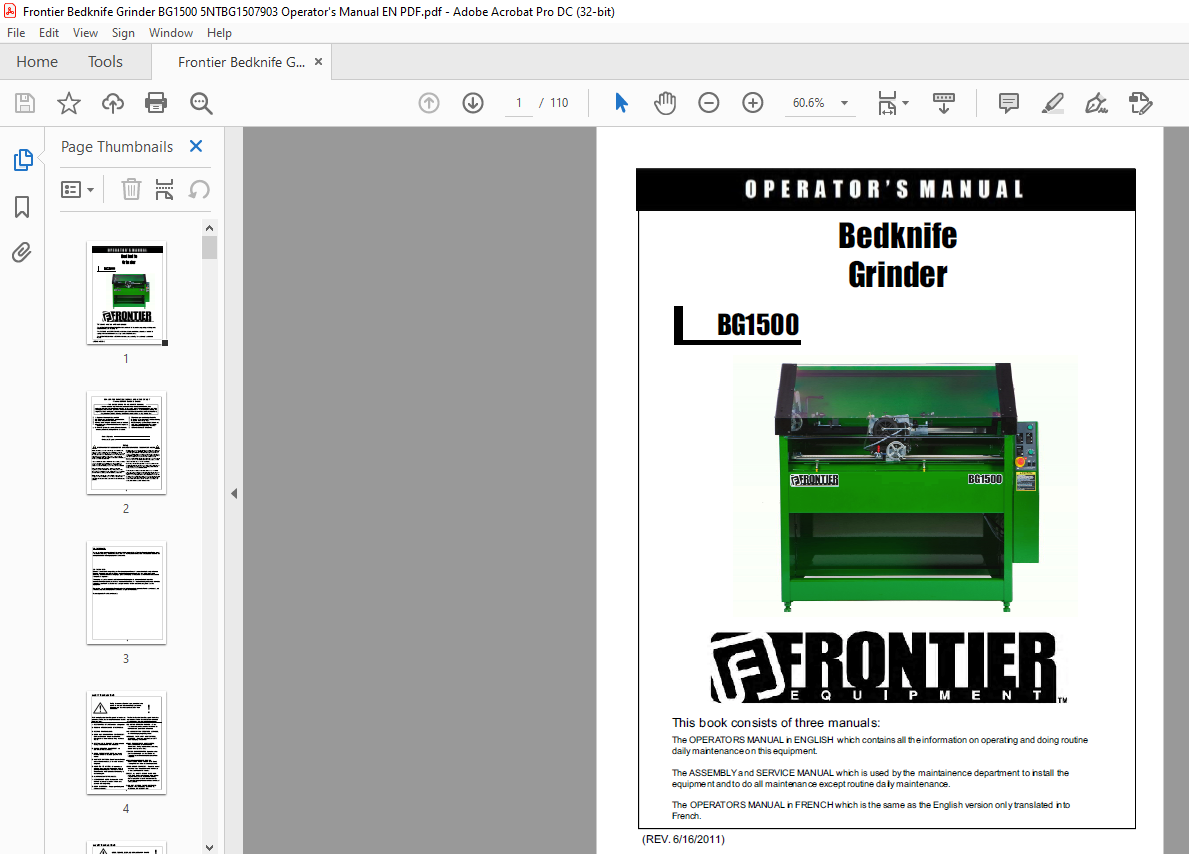Open Page Thumbnails sidebar icon
This screenshot has width=1189, height=854.
(x=23, y=159)
